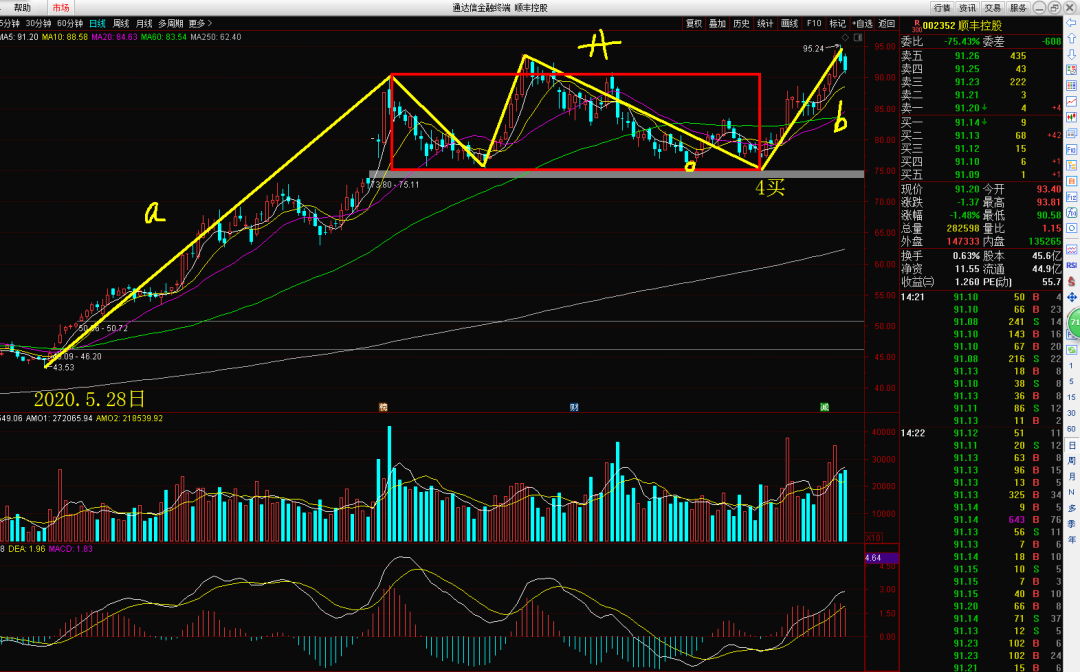
Task: Click the green circle 71 badge
Action: point(1074,323)
